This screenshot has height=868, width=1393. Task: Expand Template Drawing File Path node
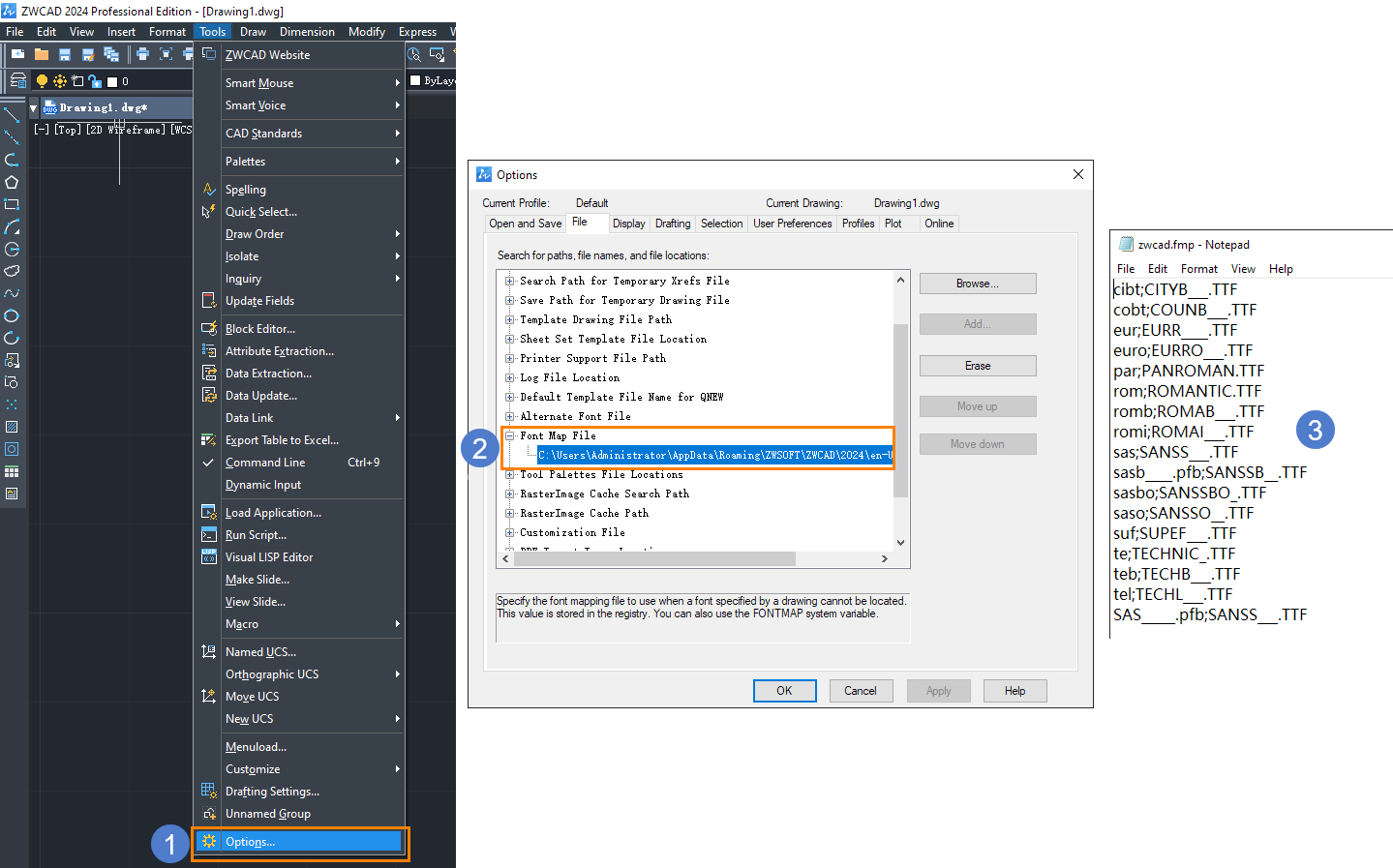click(x=509, y=319)
